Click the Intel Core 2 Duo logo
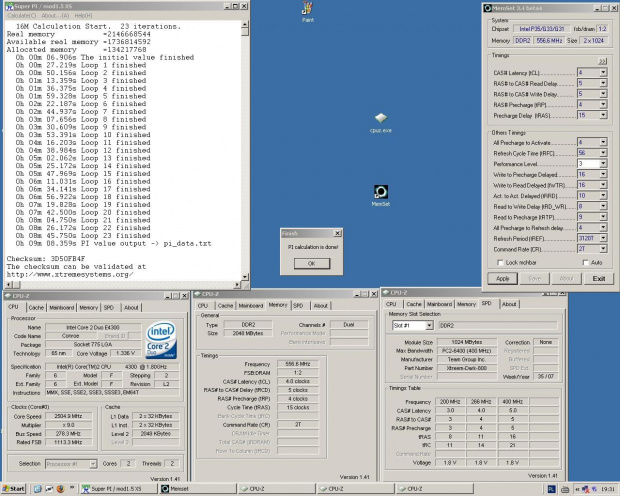Image resolution: width=620 pixels, height=496 pixels. tap(161, 340)
